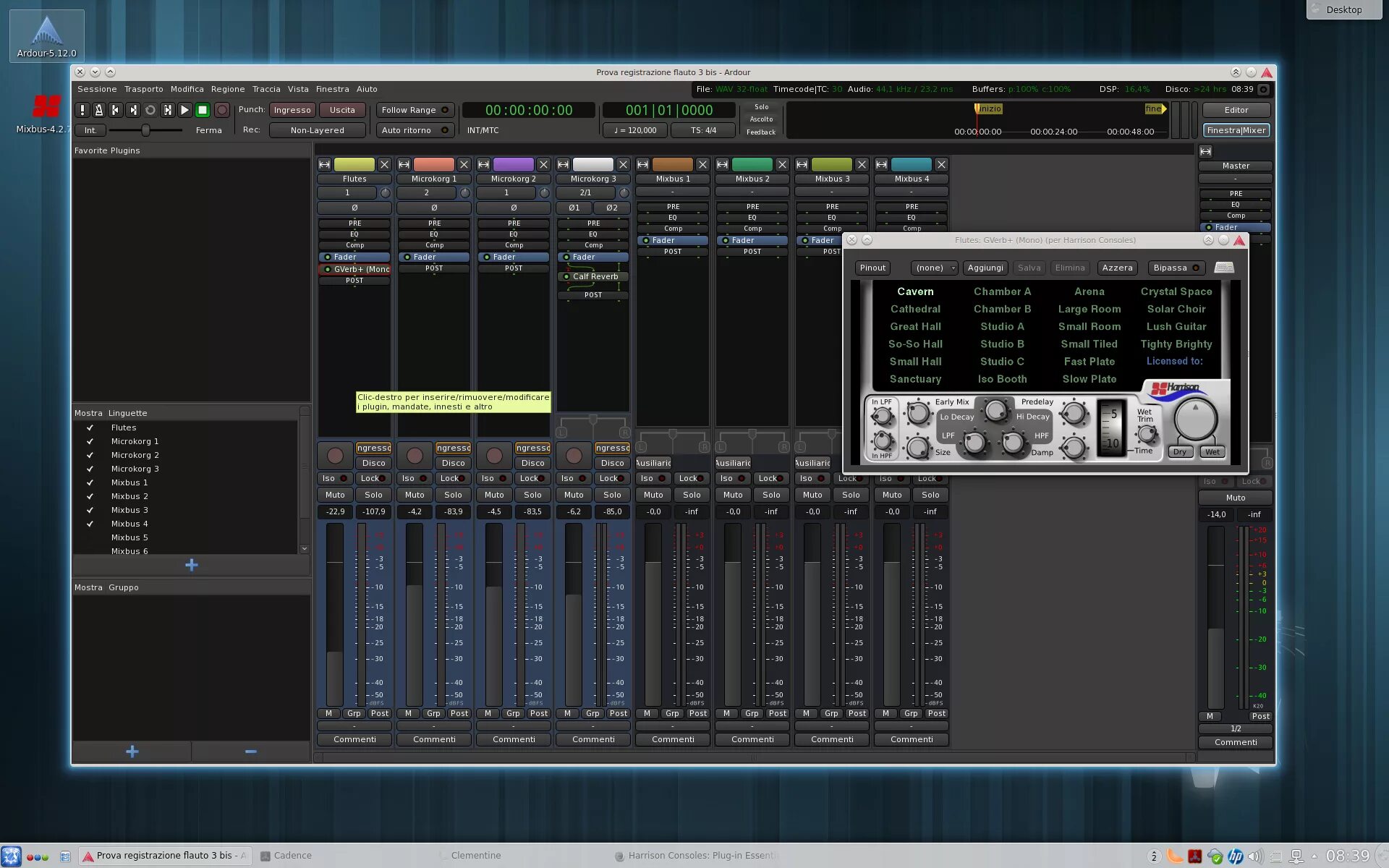Click the add strip plus icon under Linguette
Image resolution: width=1389 pixels, height=868 pixels.
pyautogui.click(x=192, y=565)
